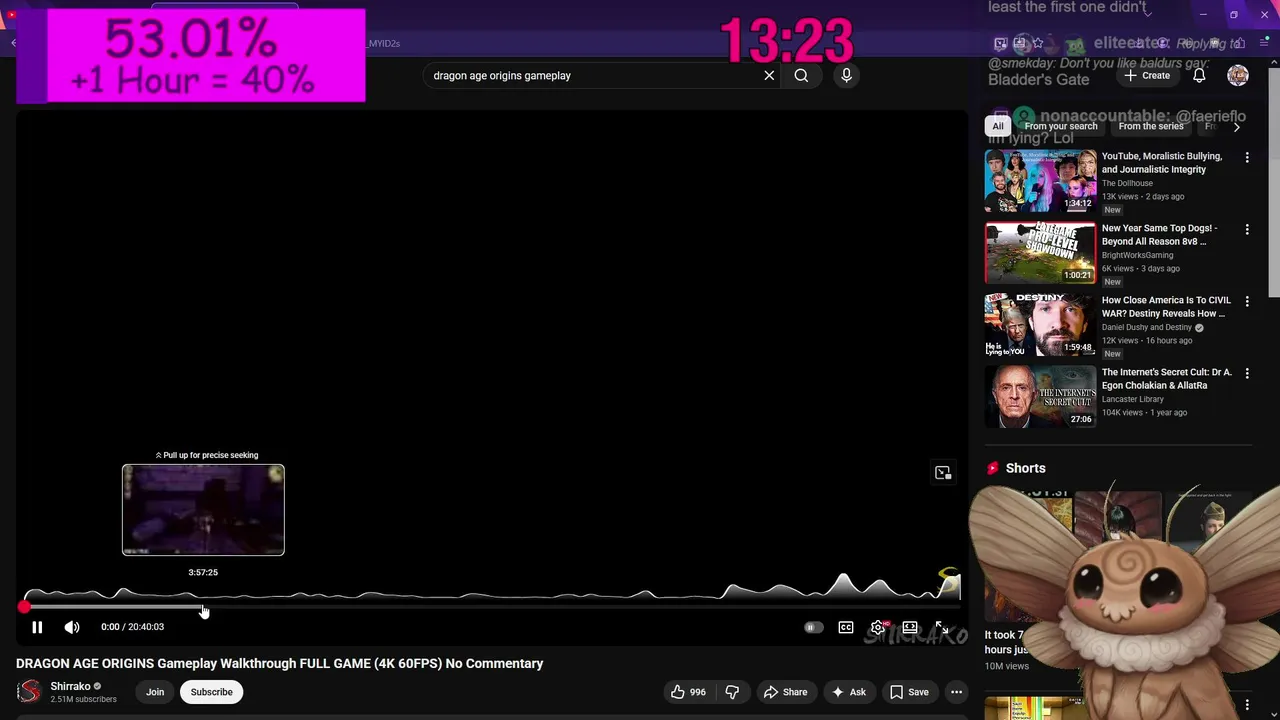Switch to theater mode
This screenshot has height=720, width=1280.
[910, 628]
